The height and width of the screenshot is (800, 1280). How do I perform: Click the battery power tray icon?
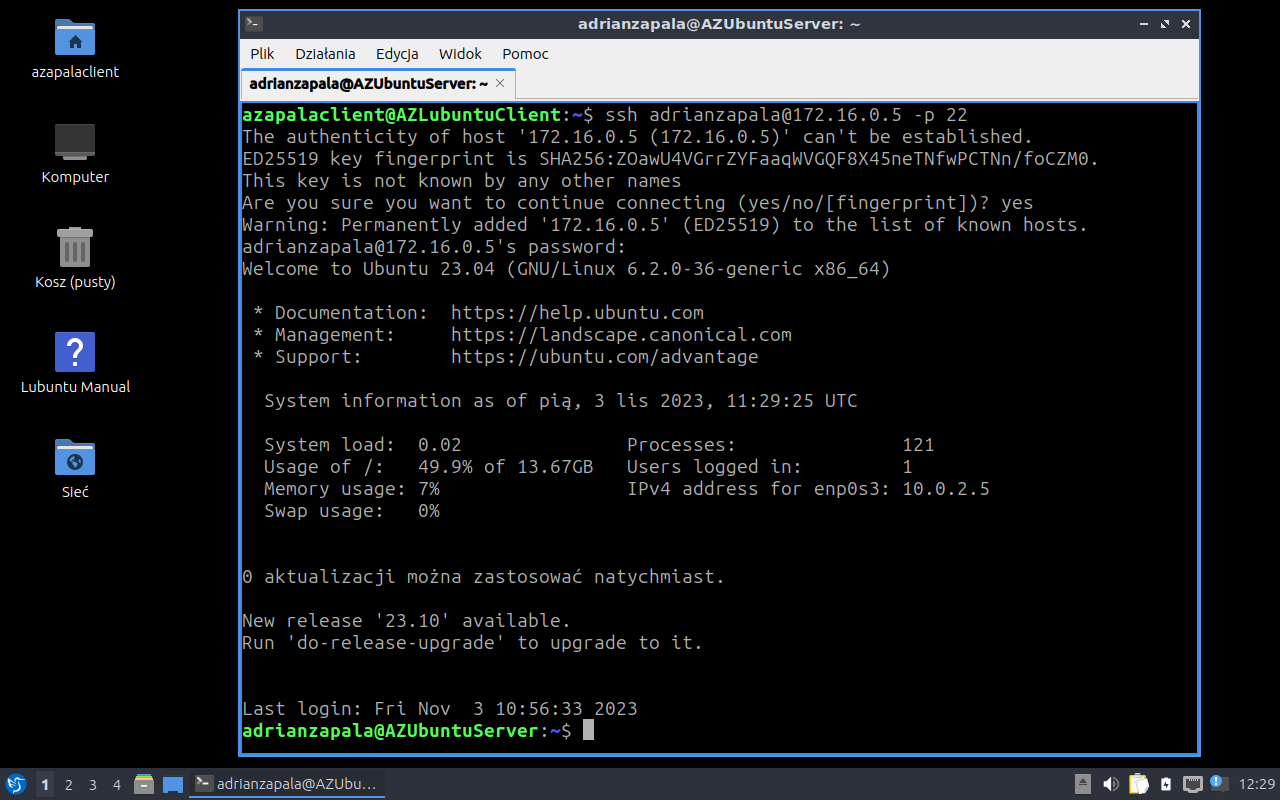pos(1166,784)
